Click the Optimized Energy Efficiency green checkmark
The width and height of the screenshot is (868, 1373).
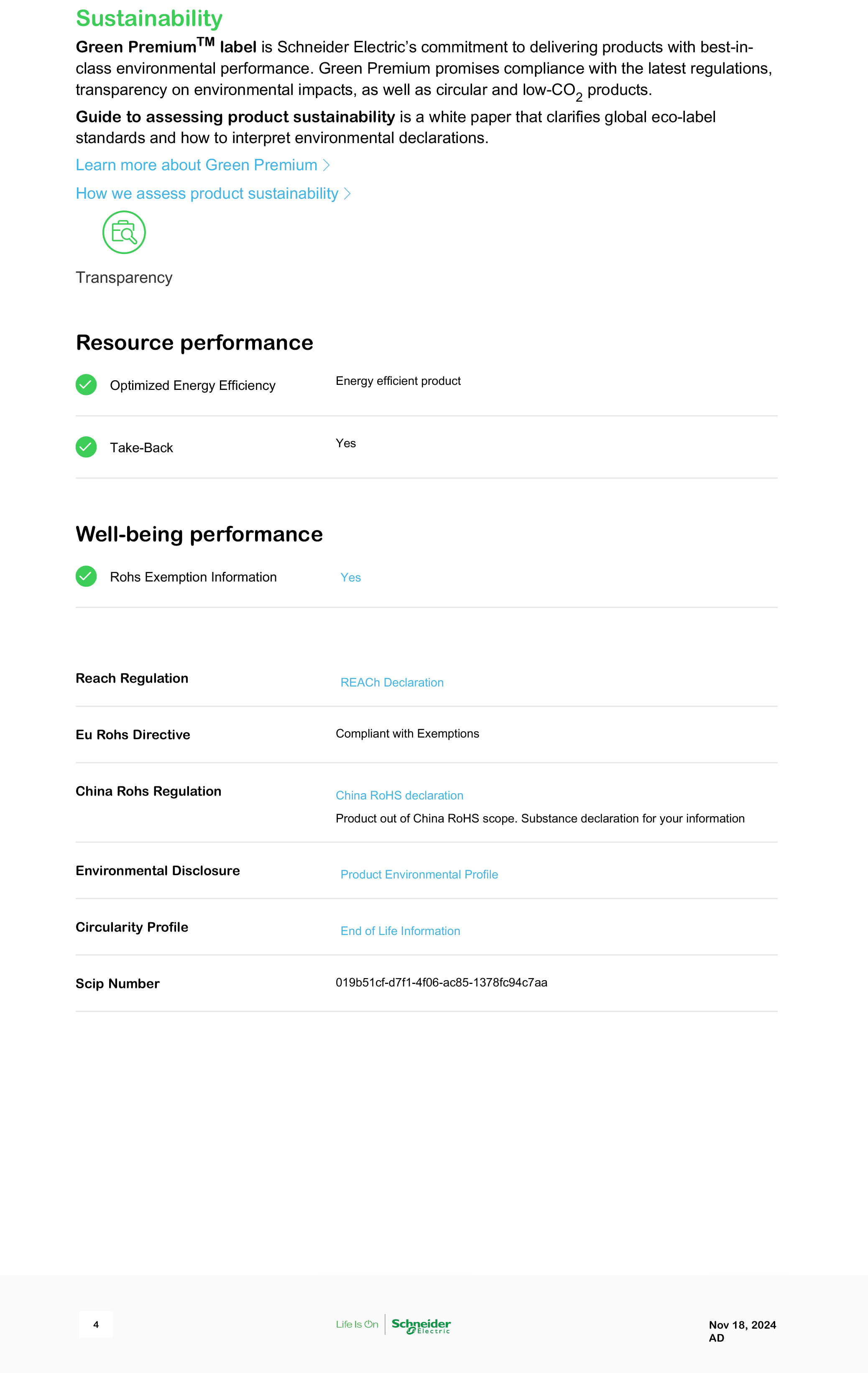86,385
